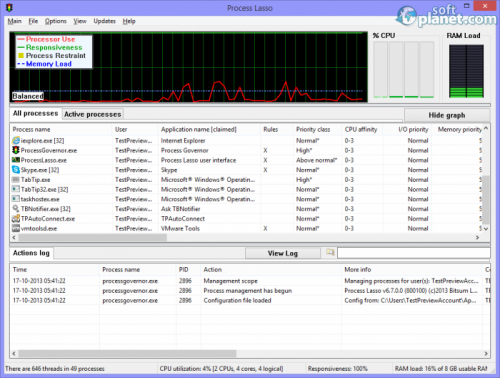The width and height of the screenshot is (500, 378).
Task: Click the Ask TBNotifier application name cell
Action: pos(181,209)
